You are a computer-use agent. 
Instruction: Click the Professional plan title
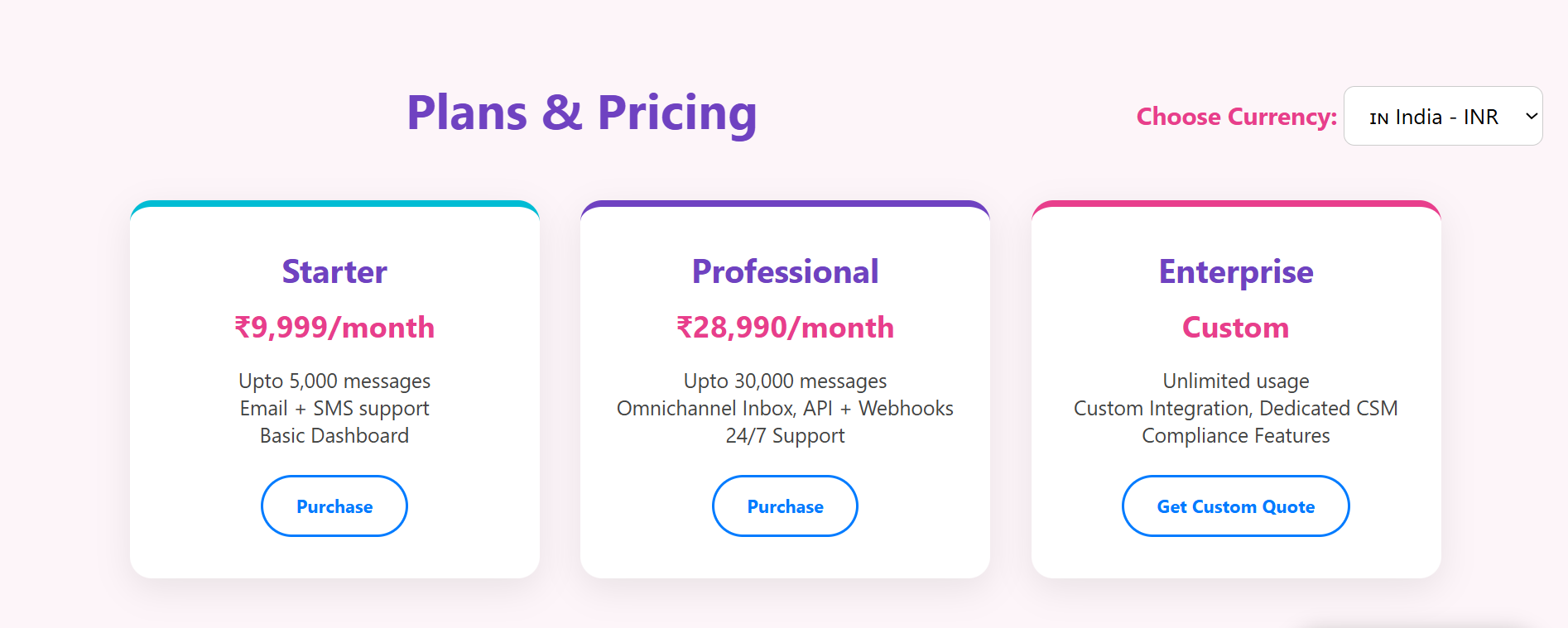(x=785, y=272)
